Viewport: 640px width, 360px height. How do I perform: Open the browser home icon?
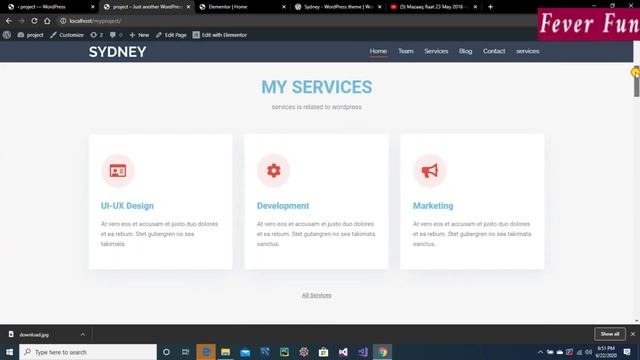(47, 21)
